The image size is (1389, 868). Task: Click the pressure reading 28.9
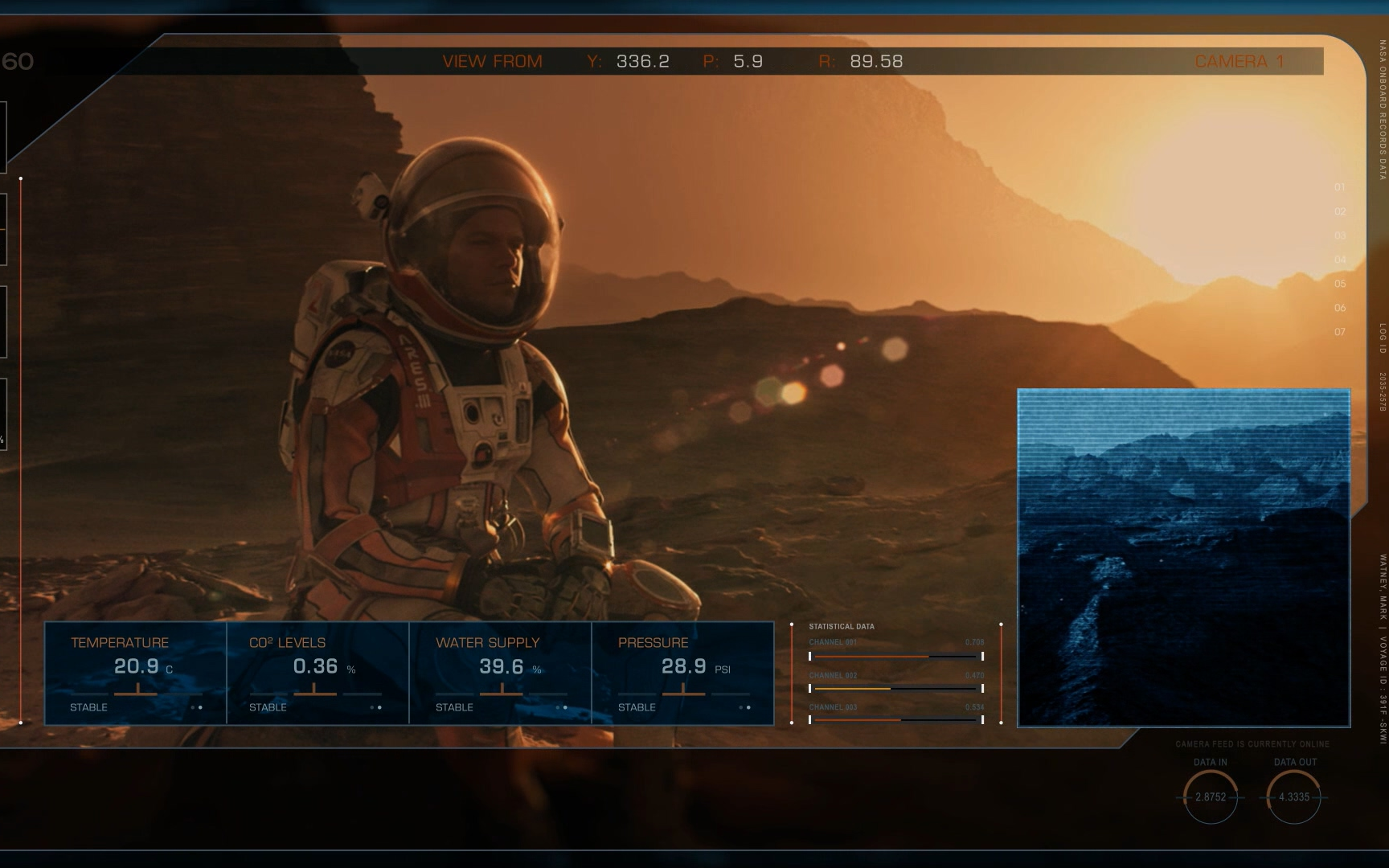(x=683, y=666)
